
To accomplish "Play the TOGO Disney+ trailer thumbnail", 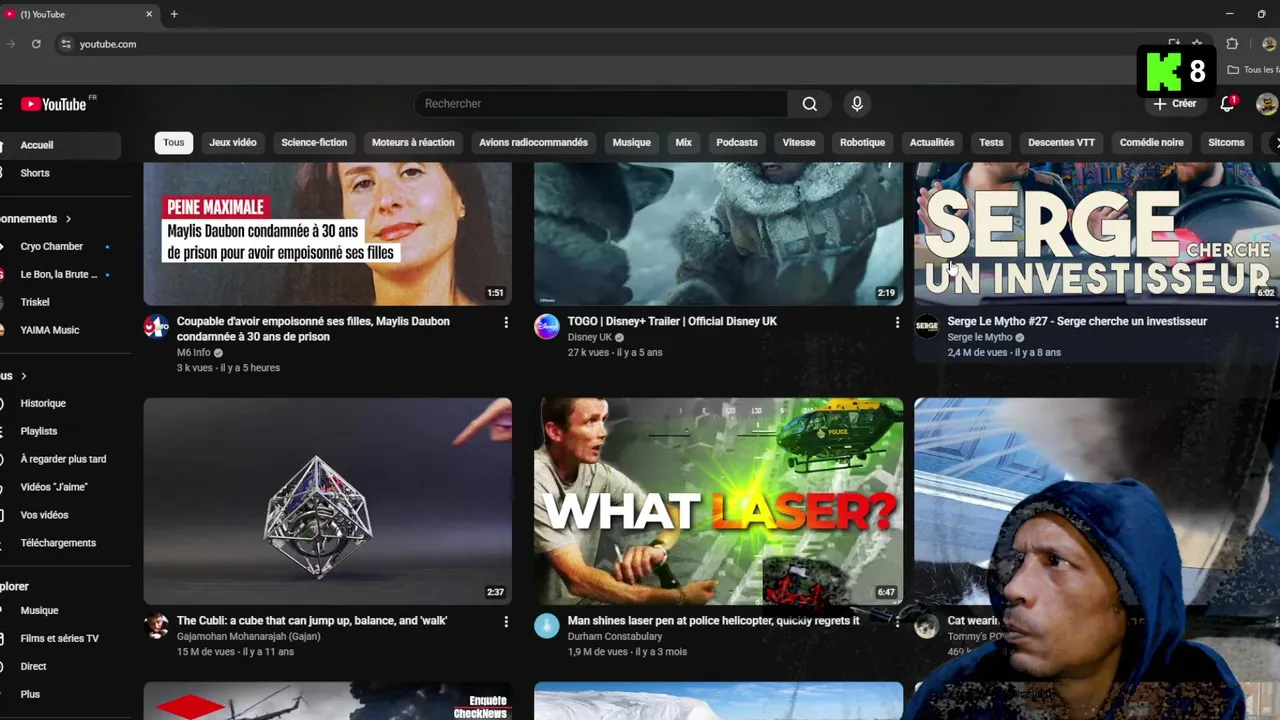I will pos(718,233).
